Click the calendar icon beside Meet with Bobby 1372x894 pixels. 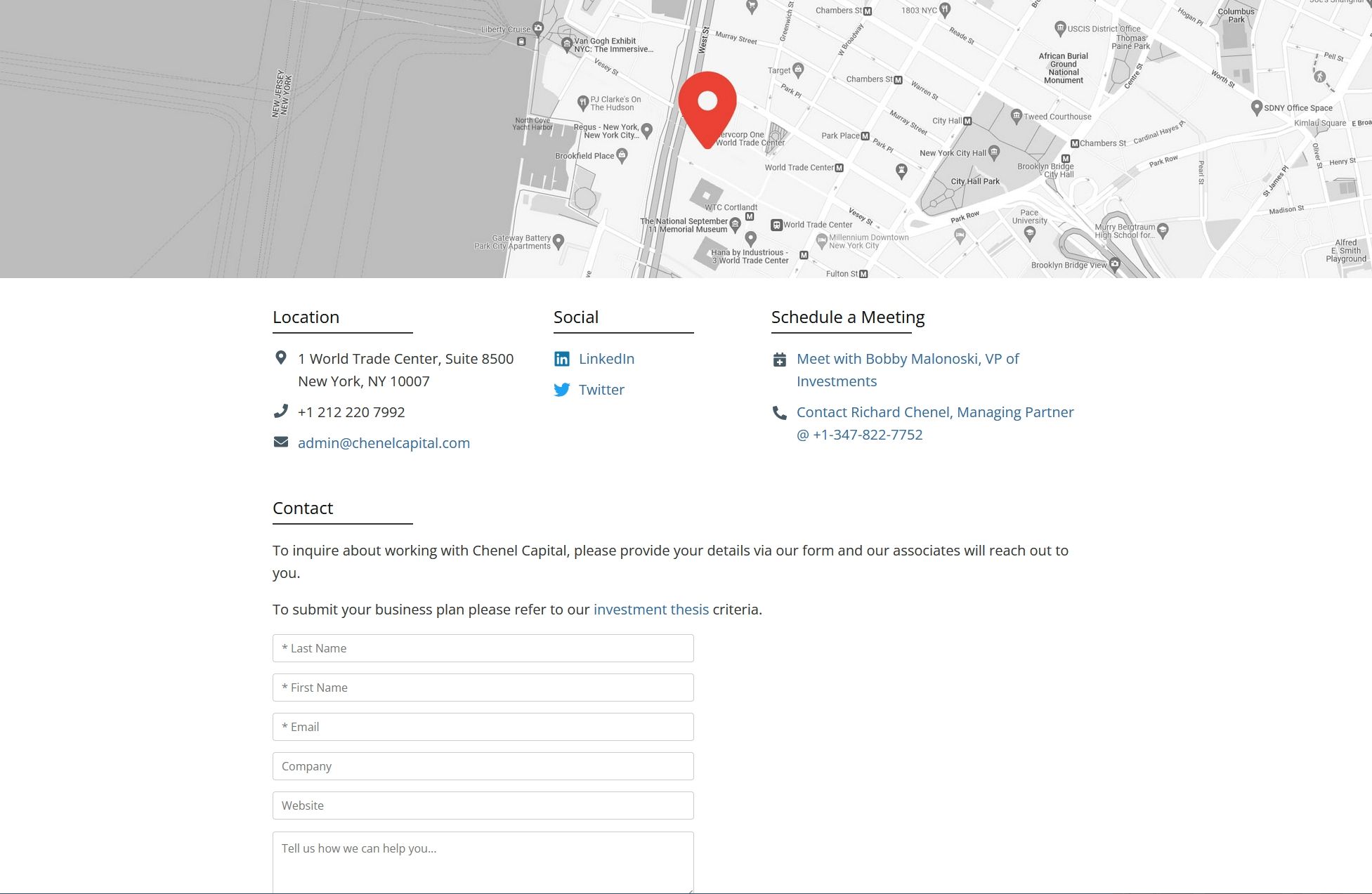pyautogui.click(x=780, y=360)
